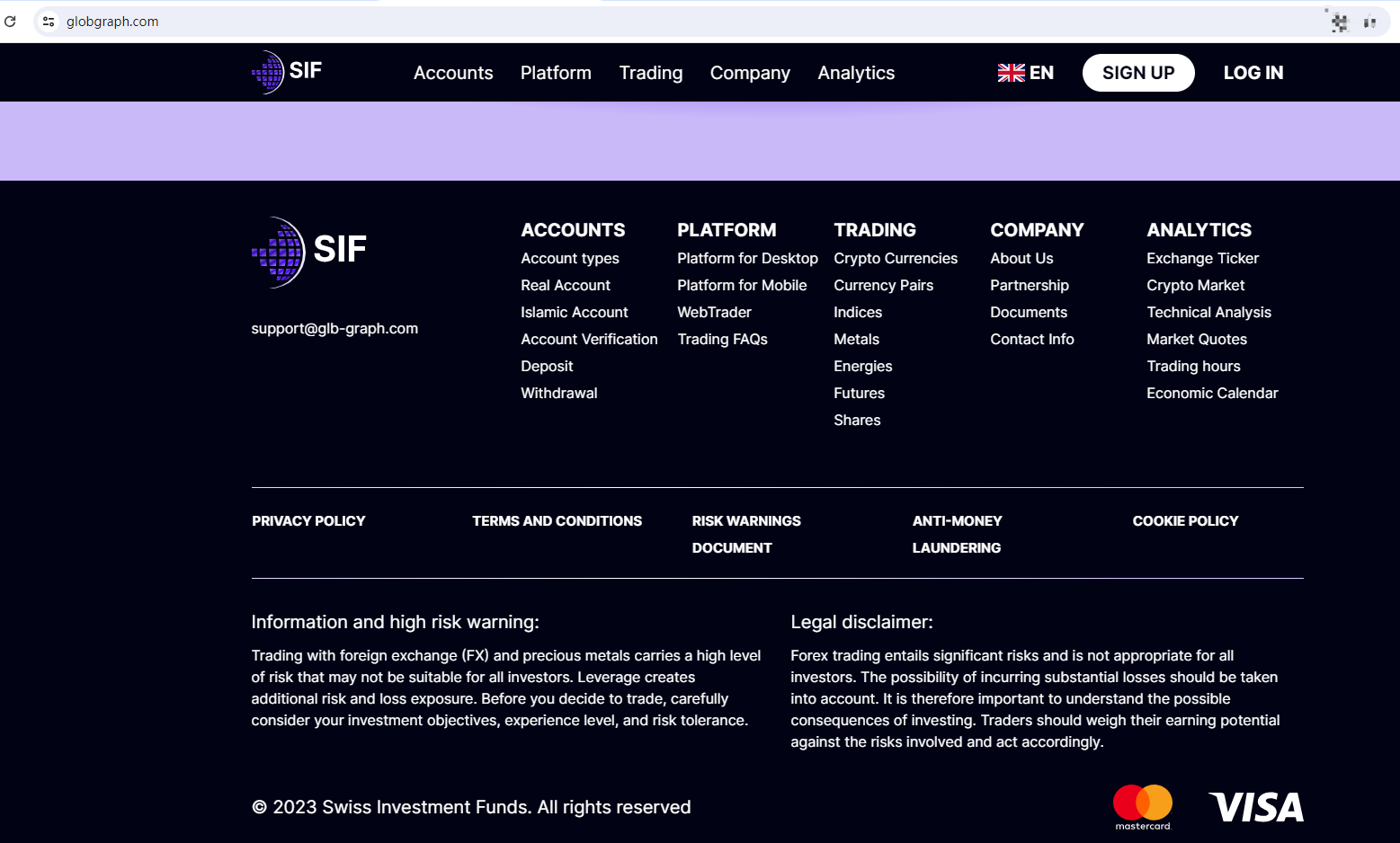Open the Platform menu in top navigation
The width and height of the screenshot is (1400, 843).
tap(556, 73)
